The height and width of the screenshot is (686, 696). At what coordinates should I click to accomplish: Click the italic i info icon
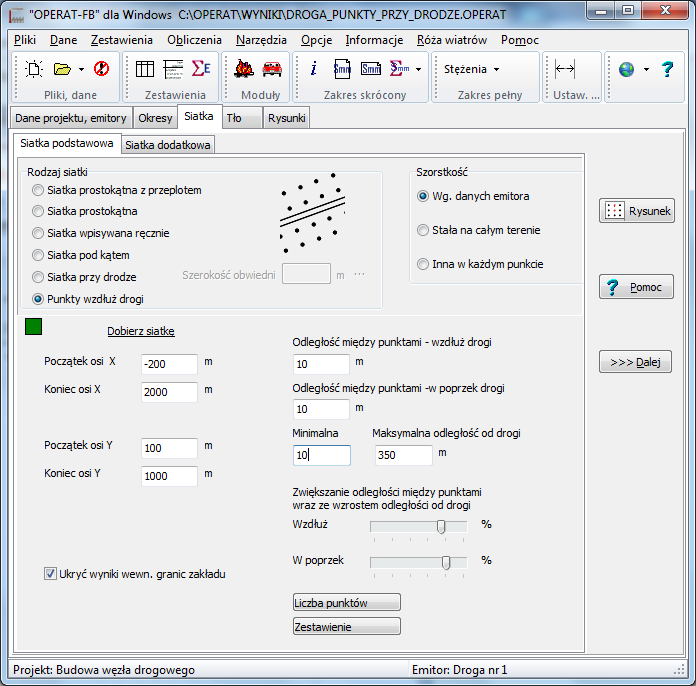(313, 69)
